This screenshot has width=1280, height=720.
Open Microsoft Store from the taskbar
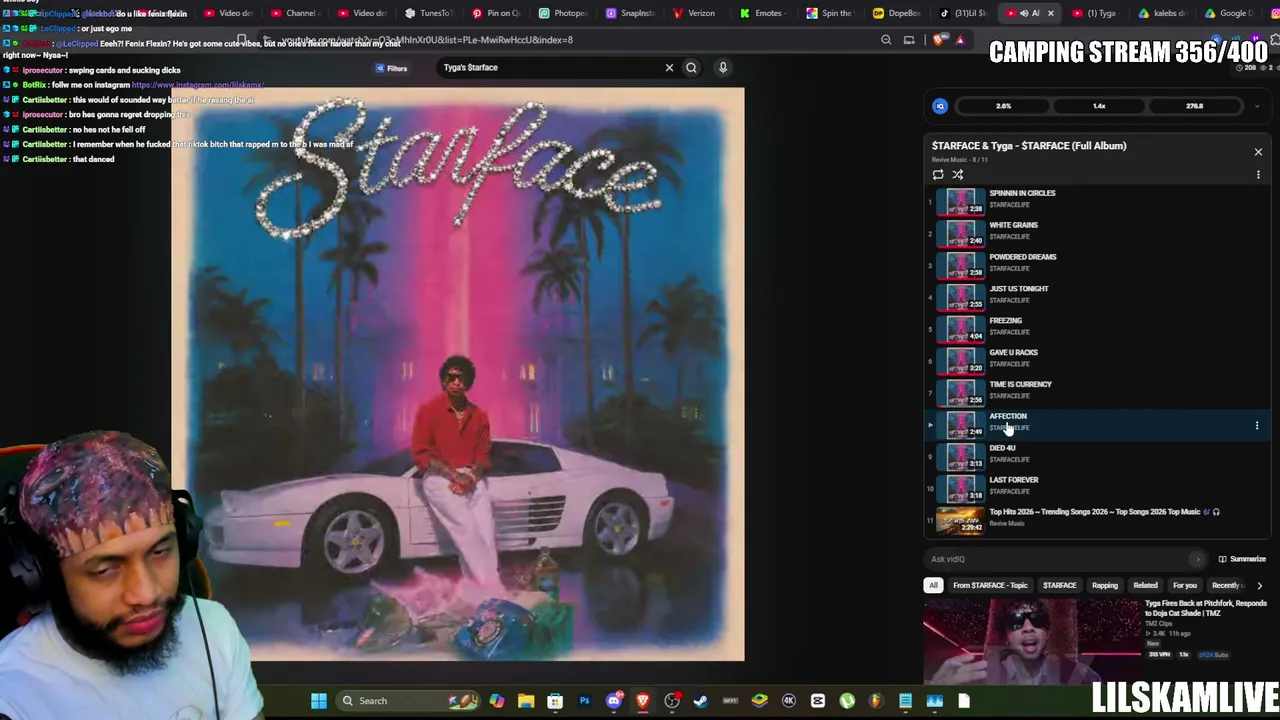point(555,701)
